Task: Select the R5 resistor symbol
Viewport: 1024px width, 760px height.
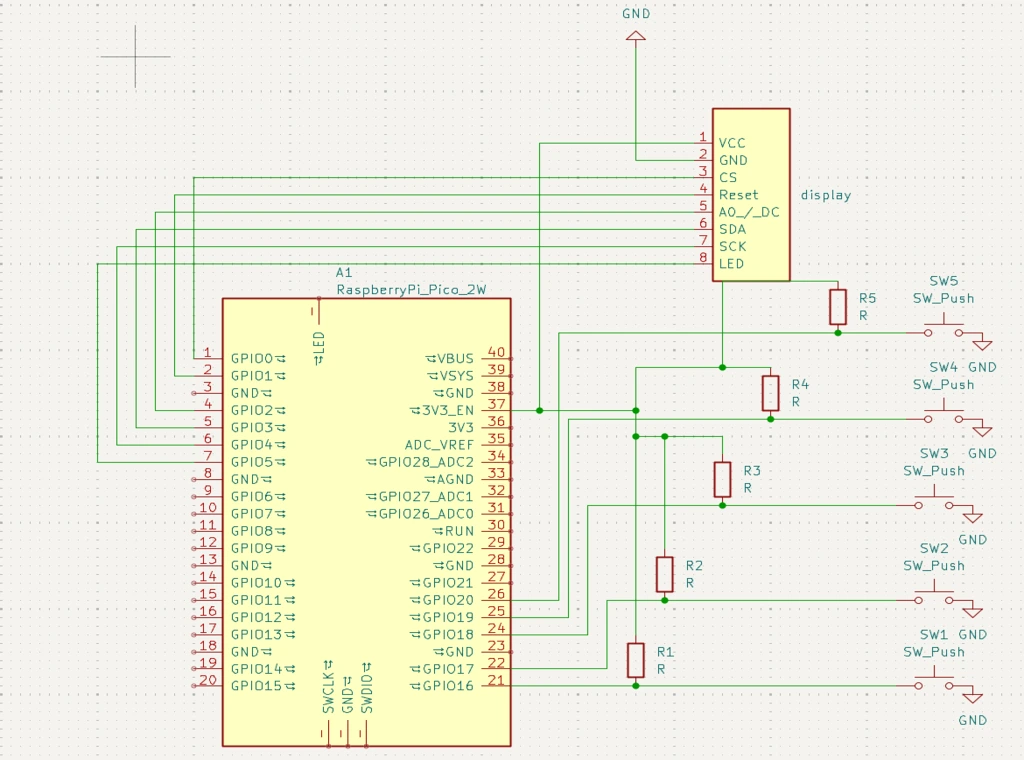Action: [837, 307]
